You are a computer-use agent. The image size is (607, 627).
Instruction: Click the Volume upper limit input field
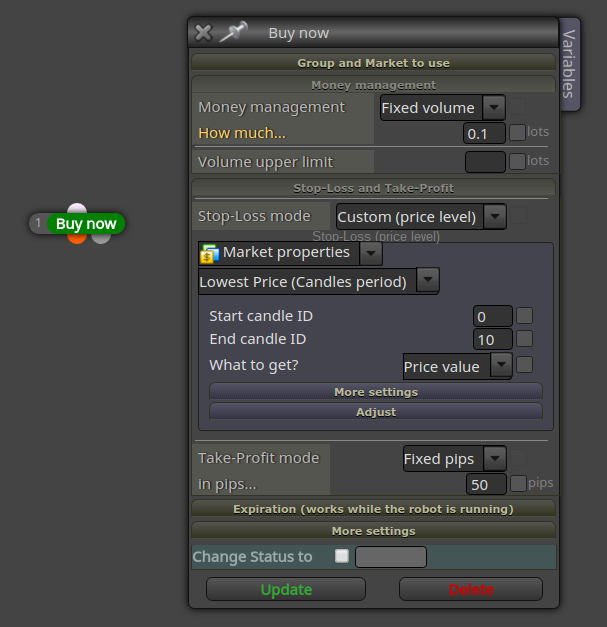[485, 162]
